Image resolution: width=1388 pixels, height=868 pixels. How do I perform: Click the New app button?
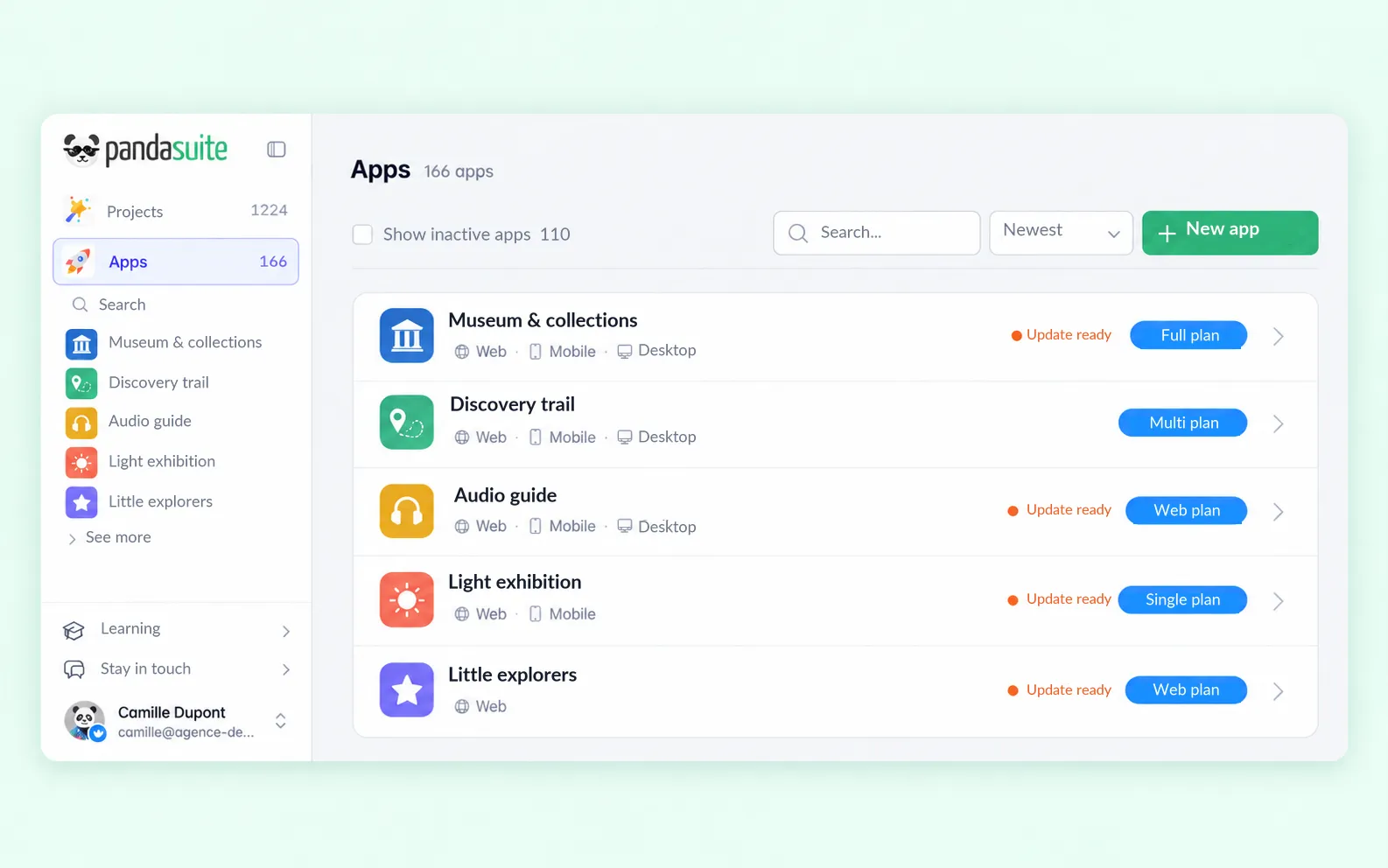(1230, 233)
